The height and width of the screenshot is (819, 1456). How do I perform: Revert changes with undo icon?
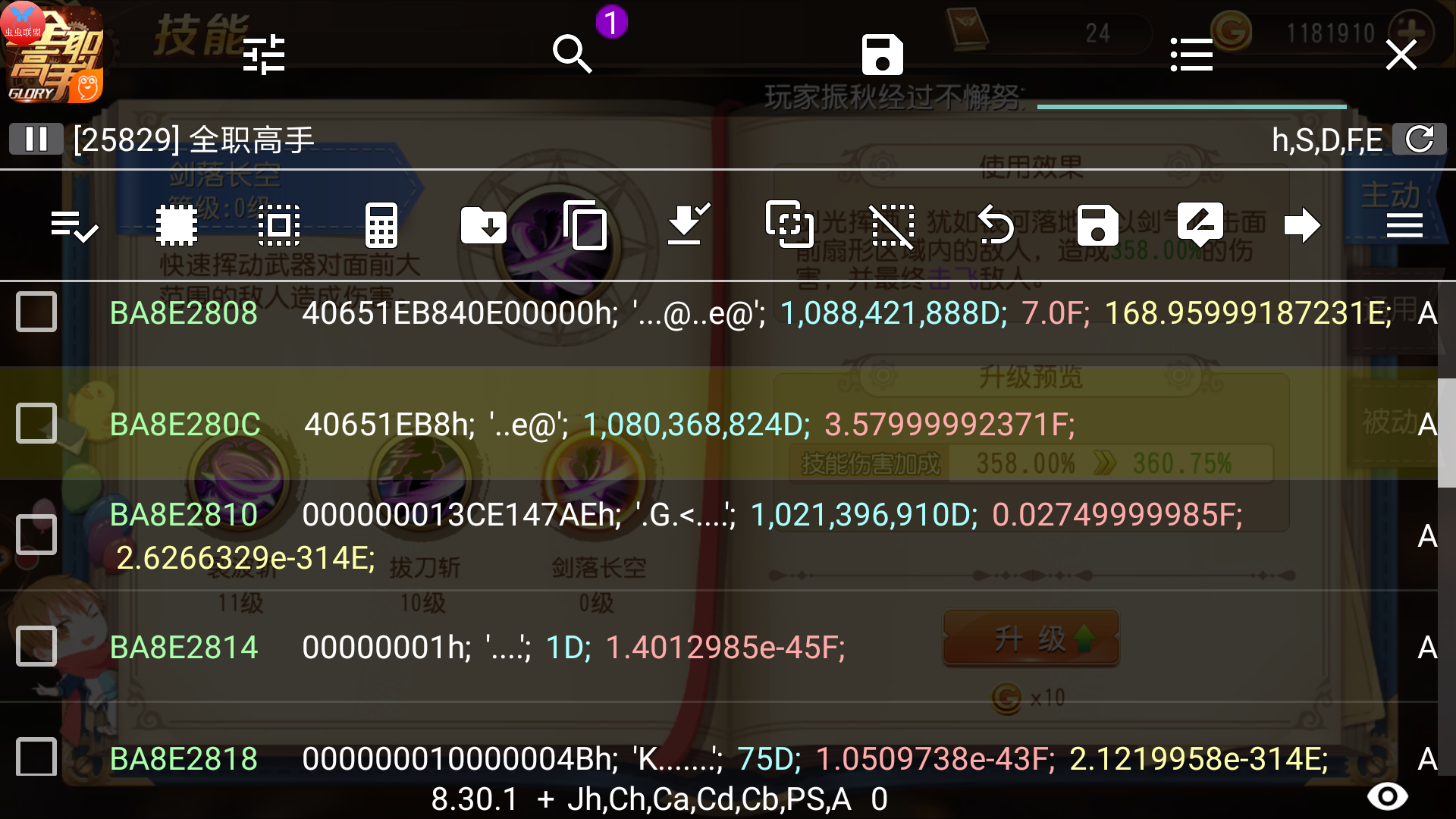995,225
